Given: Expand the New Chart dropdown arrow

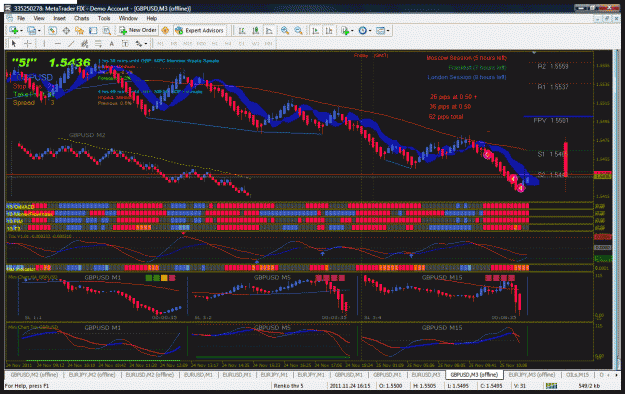Looking at the screenshot, I should (x=21, y=30).
